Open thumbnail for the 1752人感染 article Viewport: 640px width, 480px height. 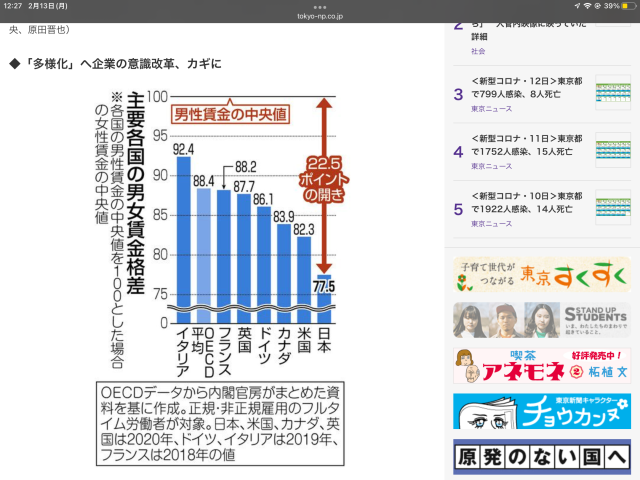tap(612, 152)
